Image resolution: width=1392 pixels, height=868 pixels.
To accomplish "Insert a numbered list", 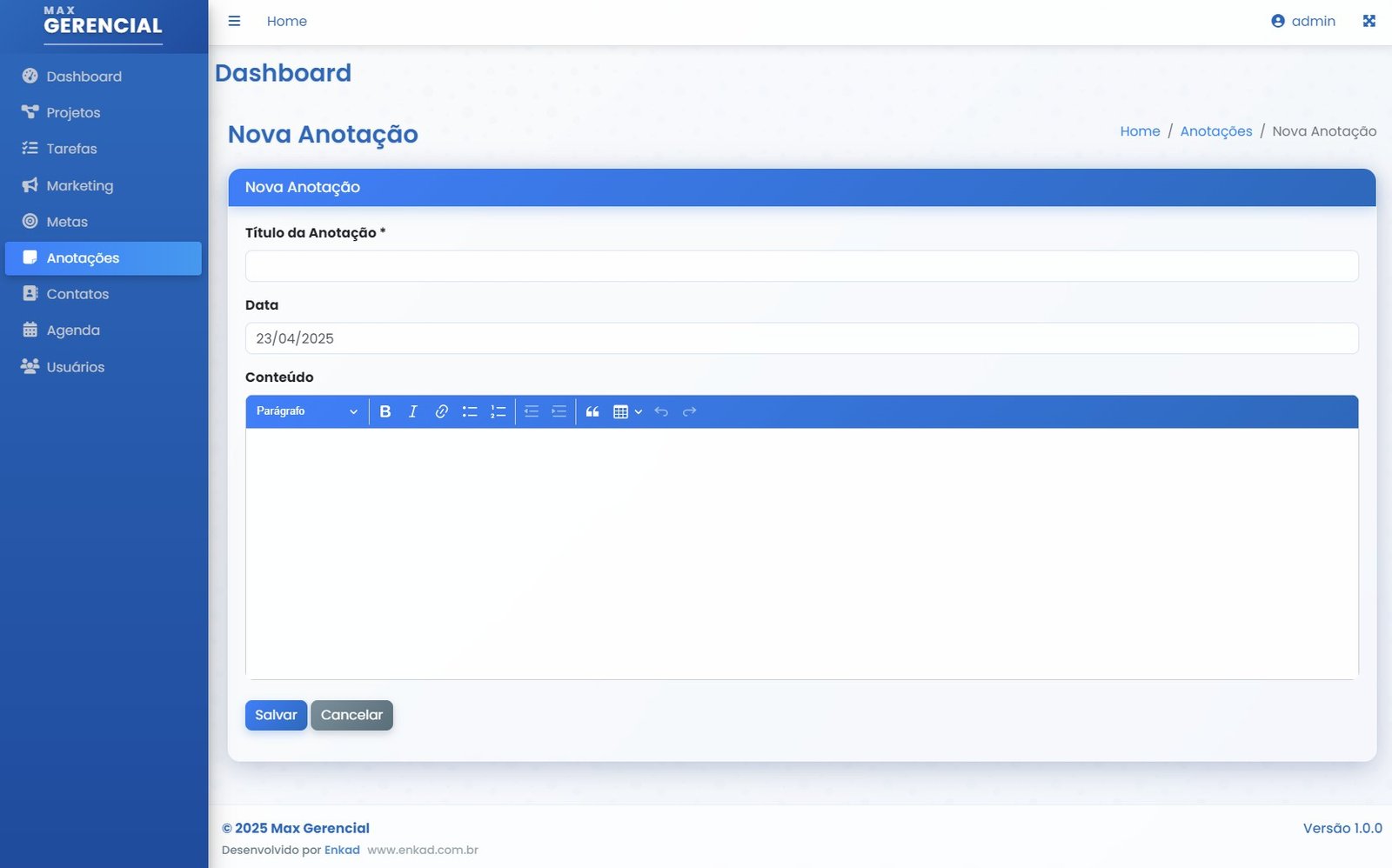I will click(498, 411).
